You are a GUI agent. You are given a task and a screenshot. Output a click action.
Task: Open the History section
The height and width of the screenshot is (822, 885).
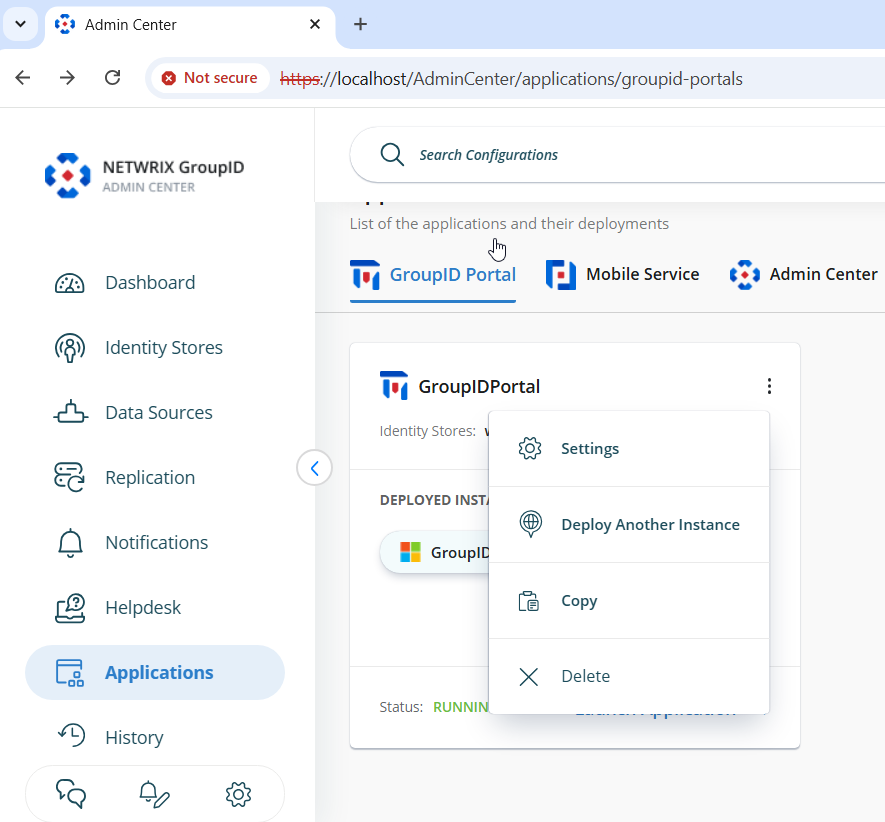133,737
